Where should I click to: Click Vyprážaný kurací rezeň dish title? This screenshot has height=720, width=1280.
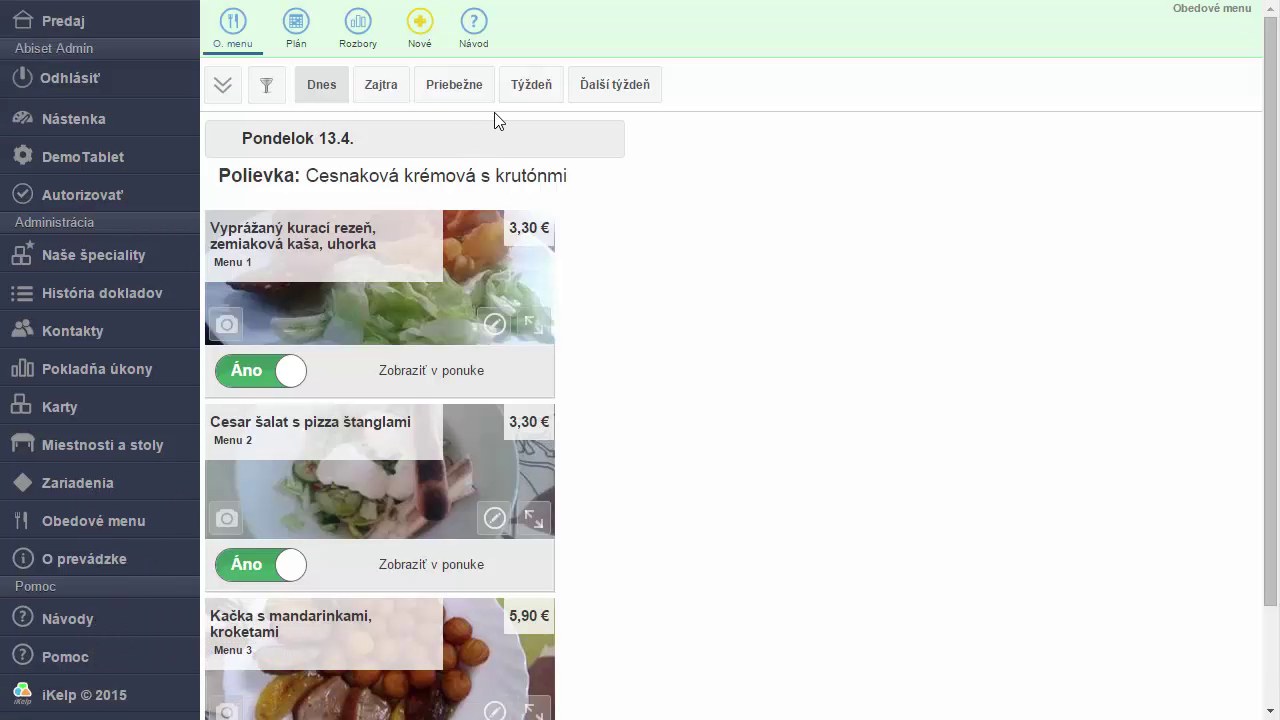(293, 236)
